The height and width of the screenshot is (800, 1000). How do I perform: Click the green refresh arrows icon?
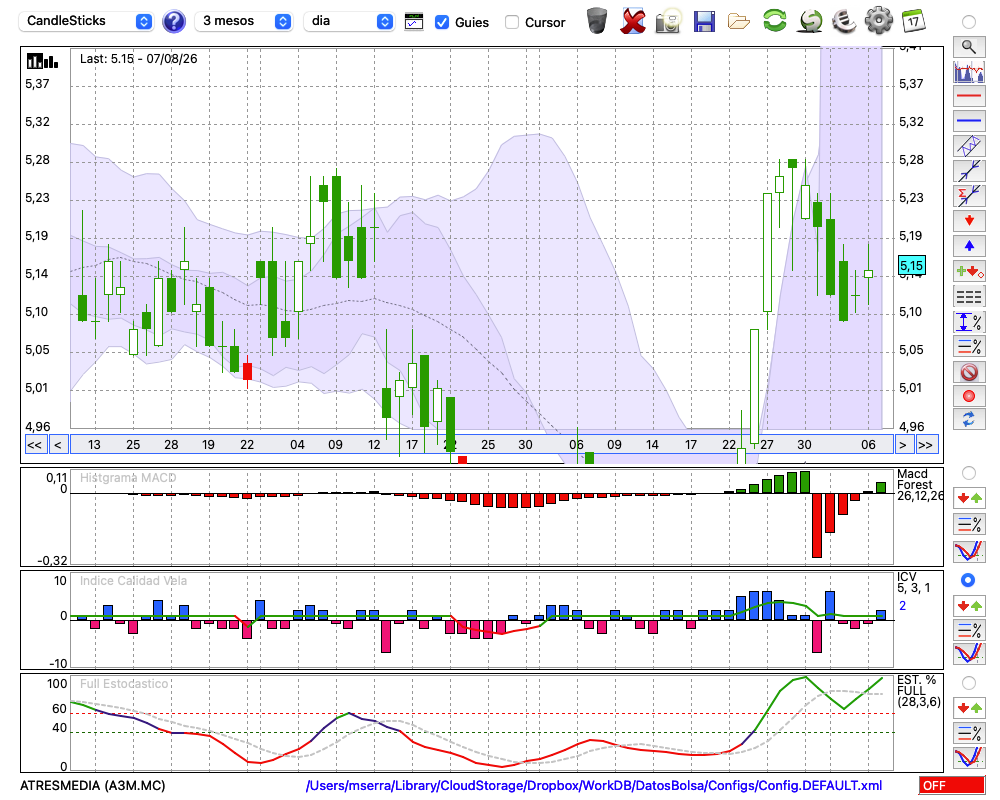click(775, 21)
